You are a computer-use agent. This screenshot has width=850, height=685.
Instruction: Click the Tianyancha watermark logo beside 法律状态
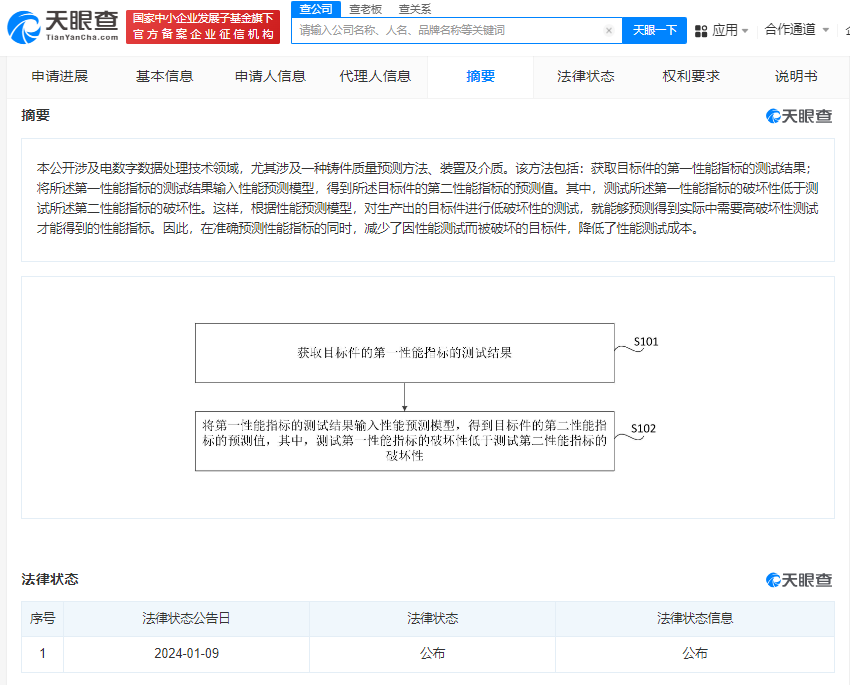point(799,580)
